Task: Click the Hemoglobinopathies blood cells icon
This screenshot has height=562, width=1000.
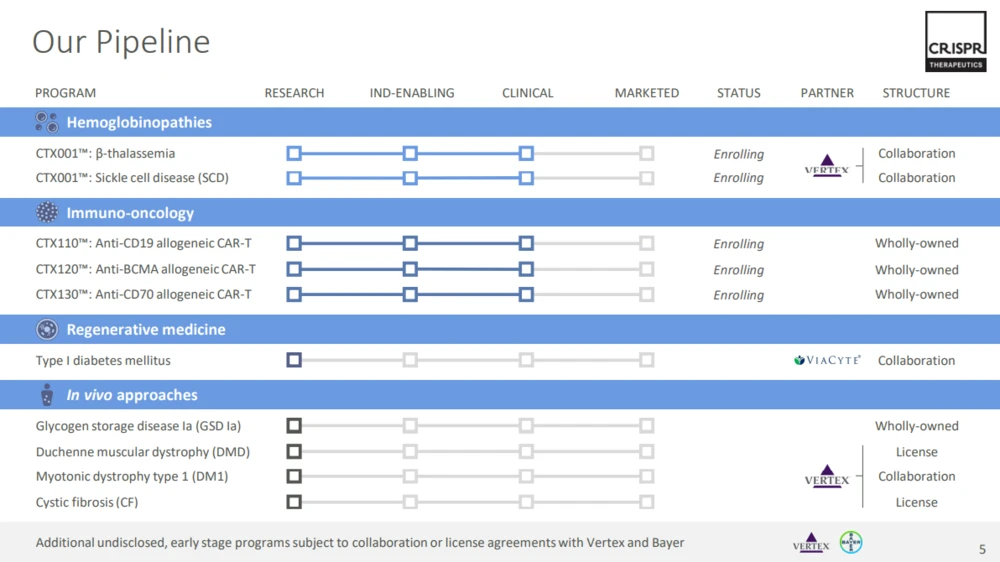Action: click(x=47, y=123)
